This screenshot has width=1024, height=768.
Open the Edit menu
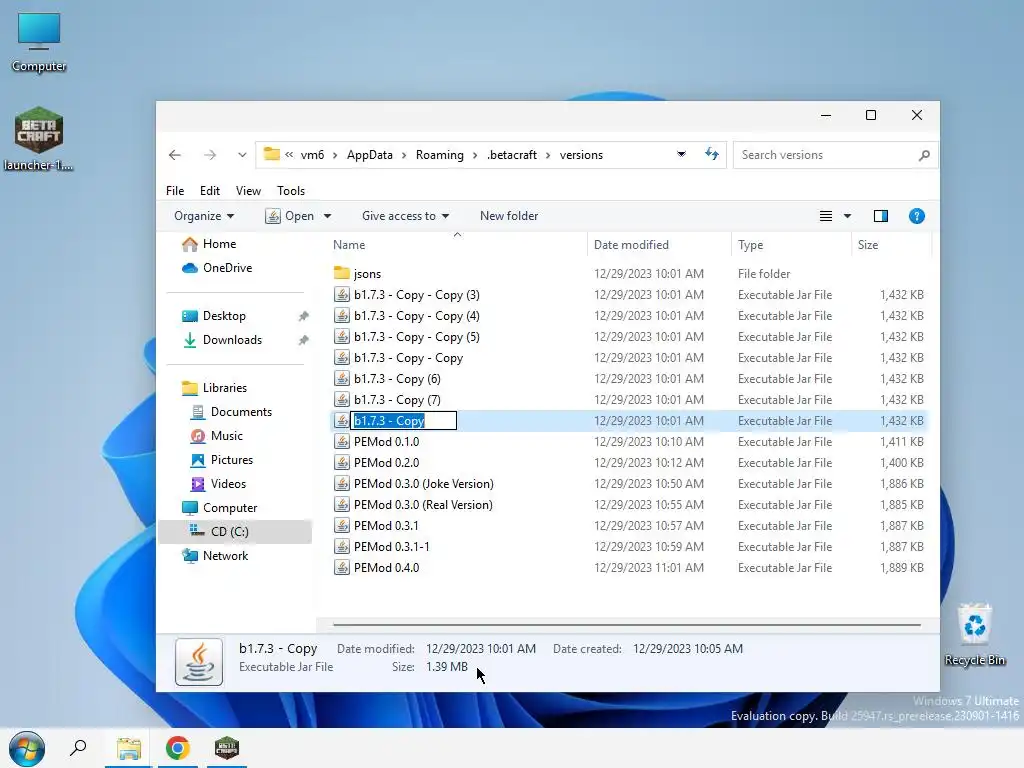tap(210, 191)
